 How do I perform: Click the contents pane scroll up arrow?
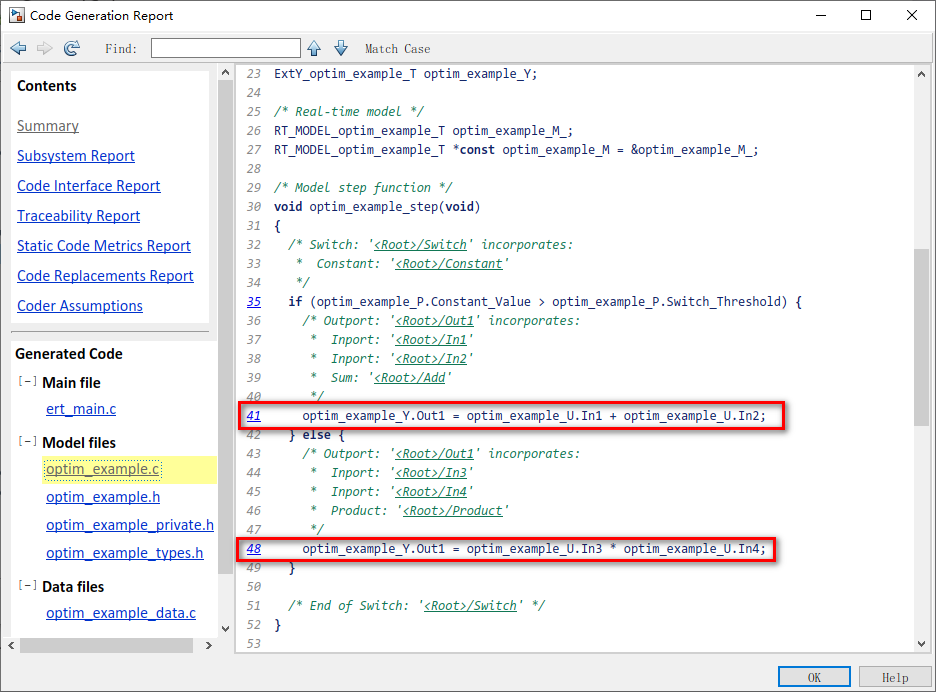(225, 72)
